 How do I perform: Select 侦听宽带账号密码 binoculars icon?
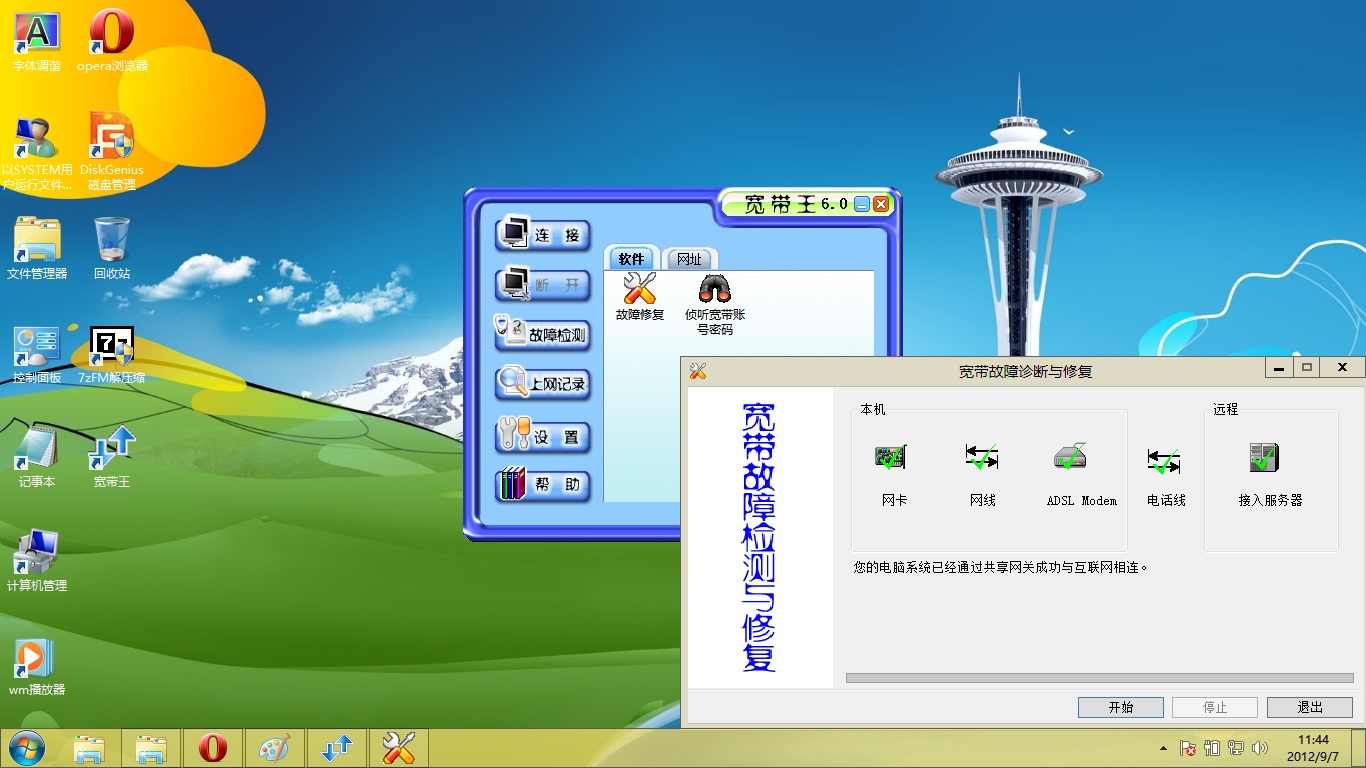click(715, 304)
